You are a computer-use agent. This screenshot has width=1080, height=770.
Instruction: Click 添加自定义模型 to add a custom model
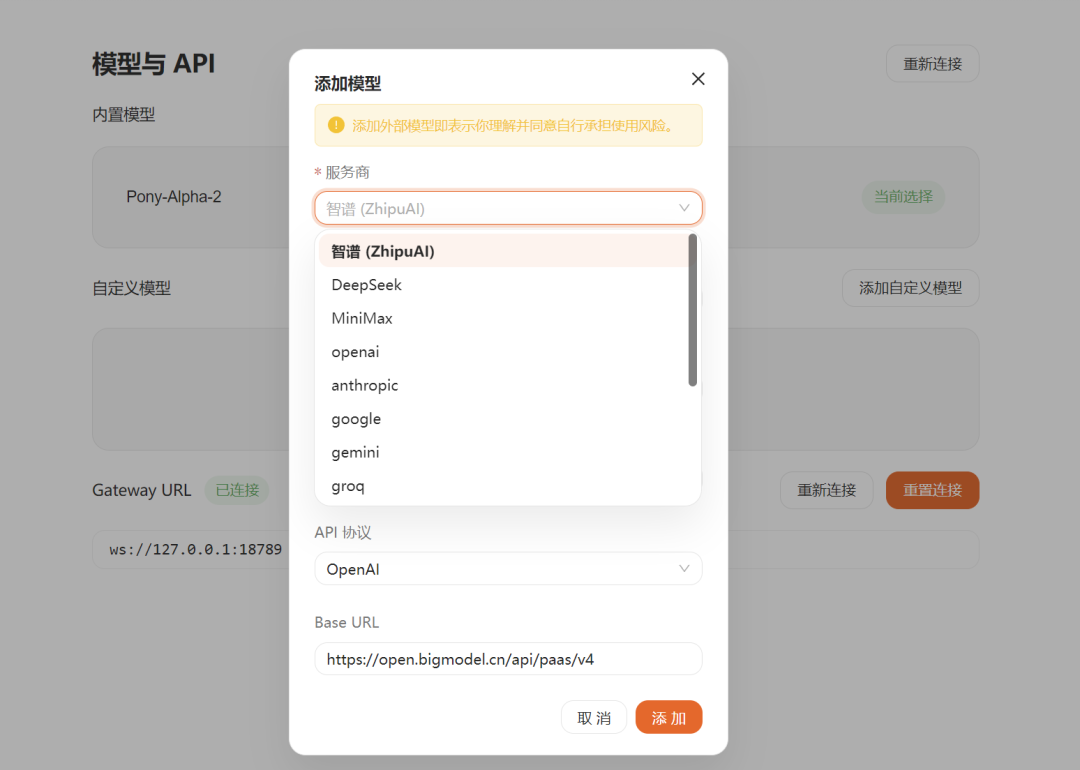(910, 287)
